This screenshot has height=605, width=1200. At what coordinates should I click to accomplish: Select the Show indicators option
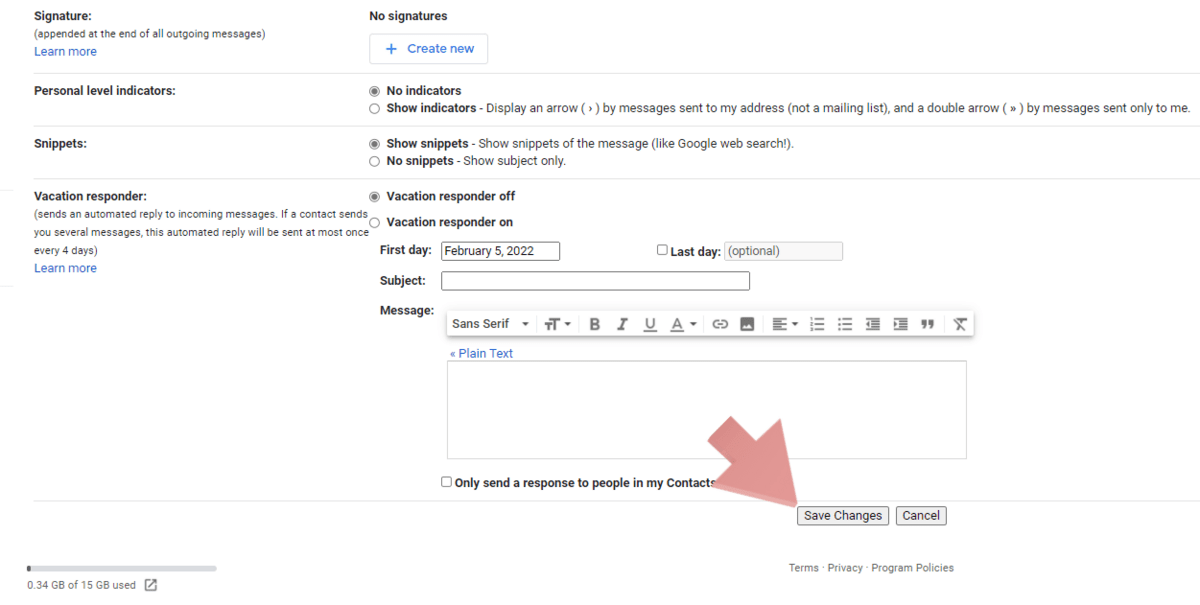tap(375, 108)
